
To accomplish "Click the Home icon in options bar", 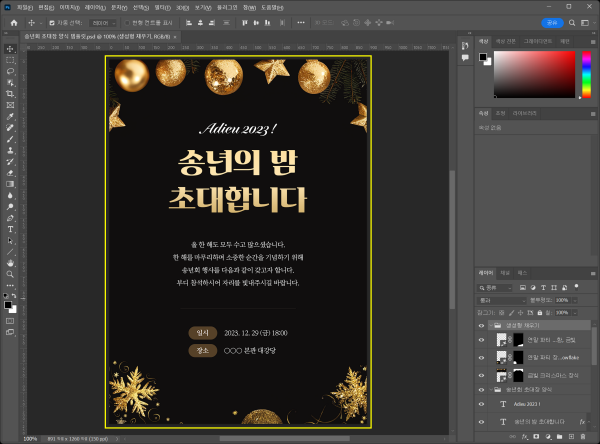I will (x=14, y=22).
